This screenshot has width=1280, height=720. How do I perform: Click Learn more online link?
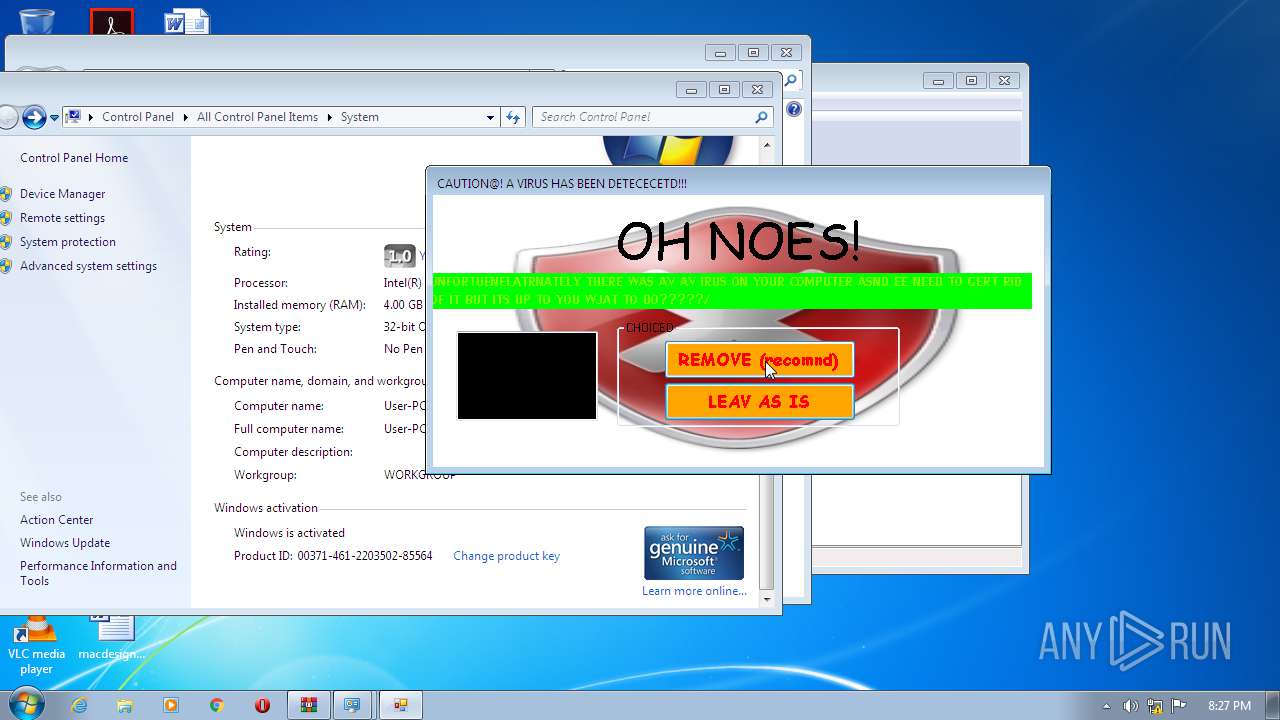[694, 591]
